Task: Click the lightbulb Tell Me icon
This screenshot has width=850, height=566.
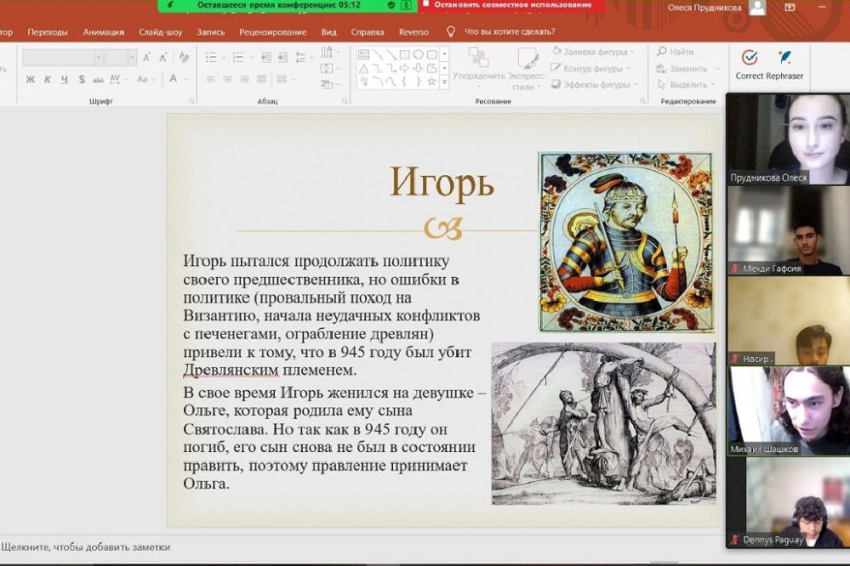Action: (450, 32)
